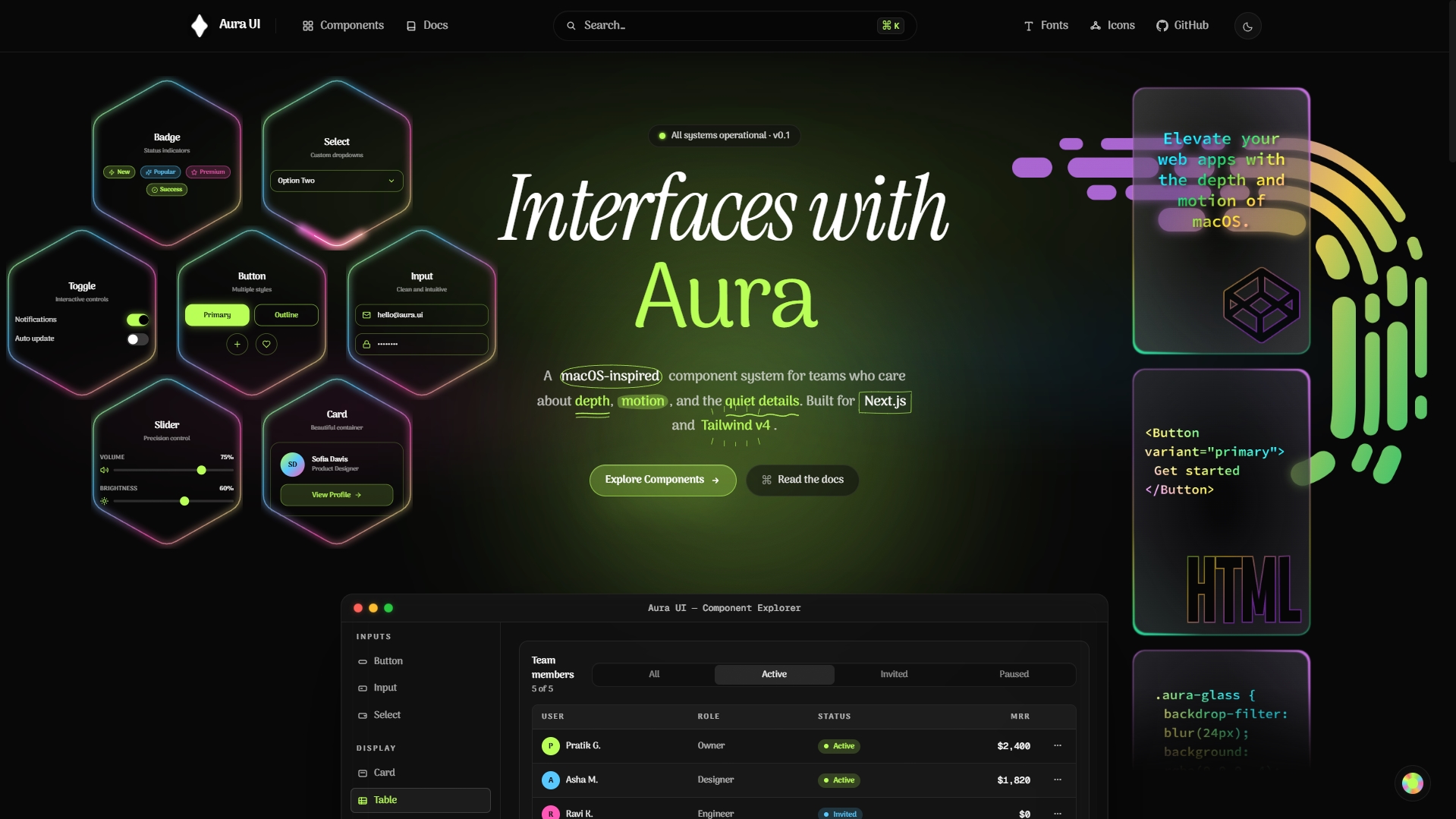Adjust the Brightness slider handle
The width and height of the screenshot is (1456, 819).
tap(184, 502)
